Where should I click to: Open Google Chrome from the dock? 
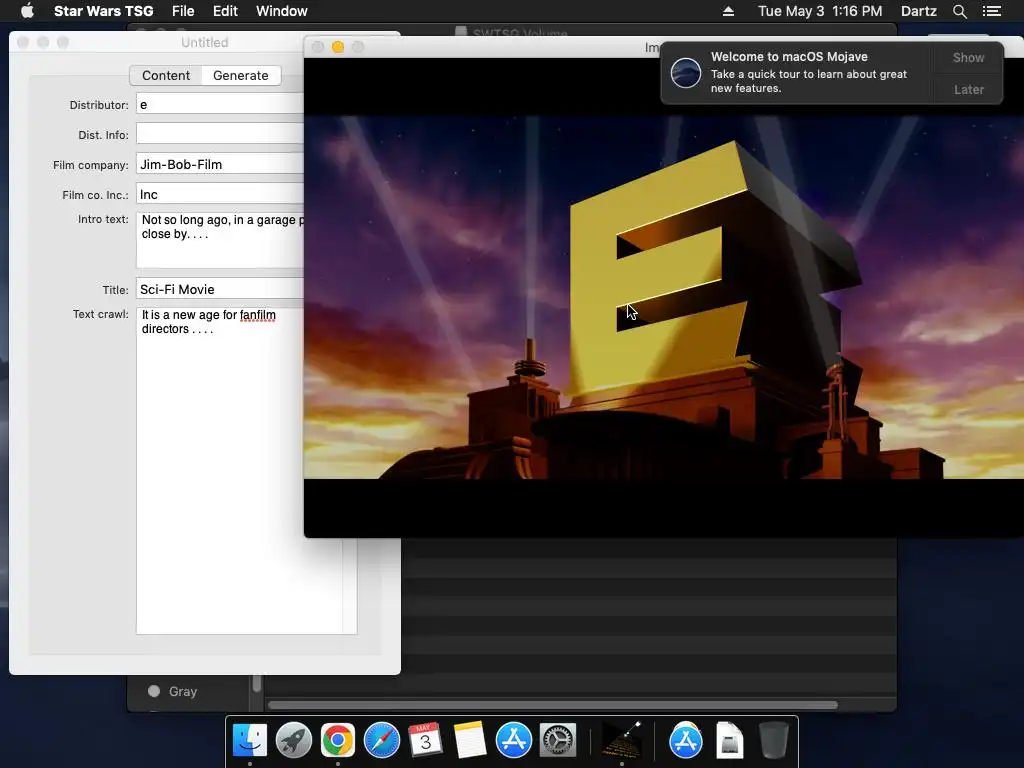pos(338,741)
